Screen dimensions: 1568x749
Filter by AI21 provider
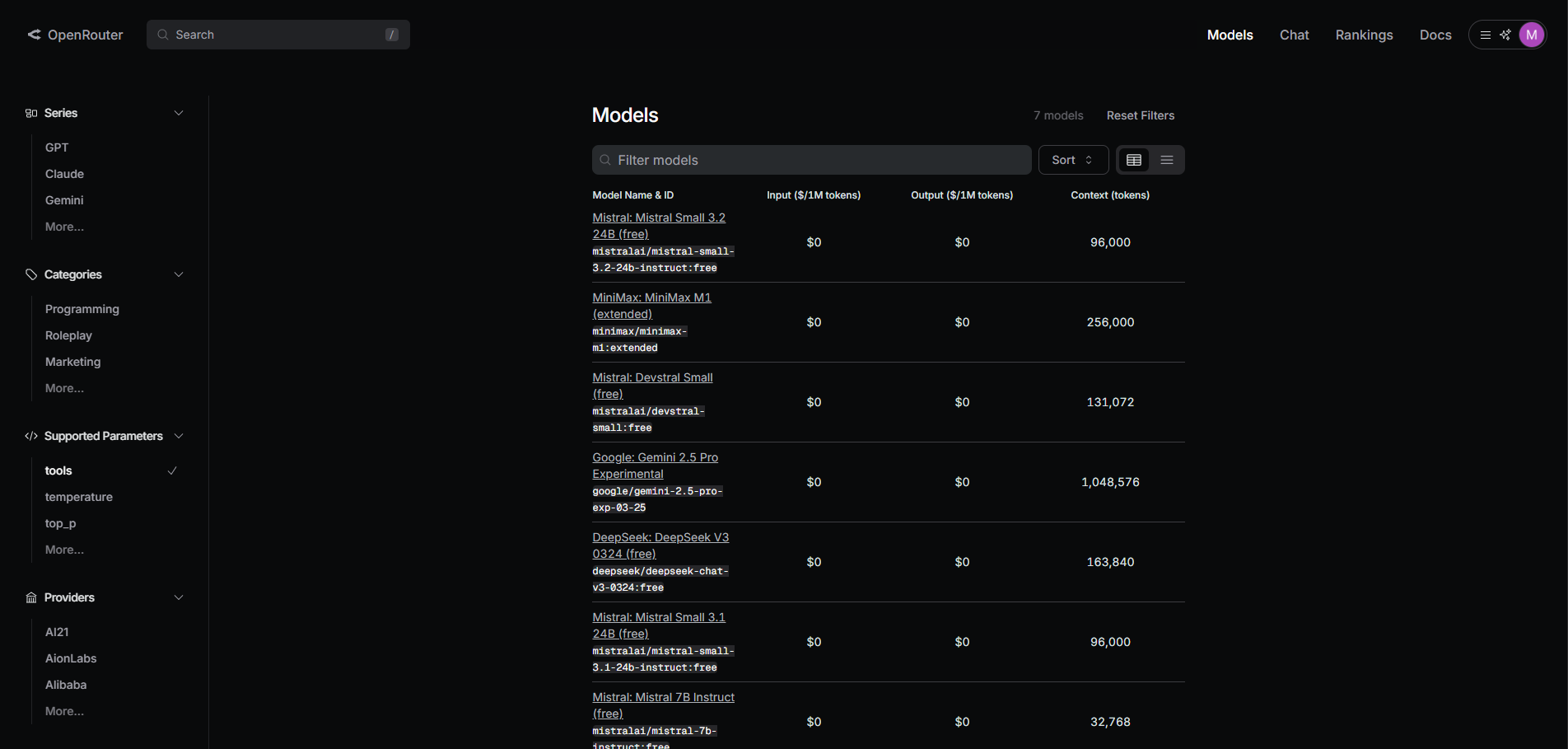tap(57, 632)
